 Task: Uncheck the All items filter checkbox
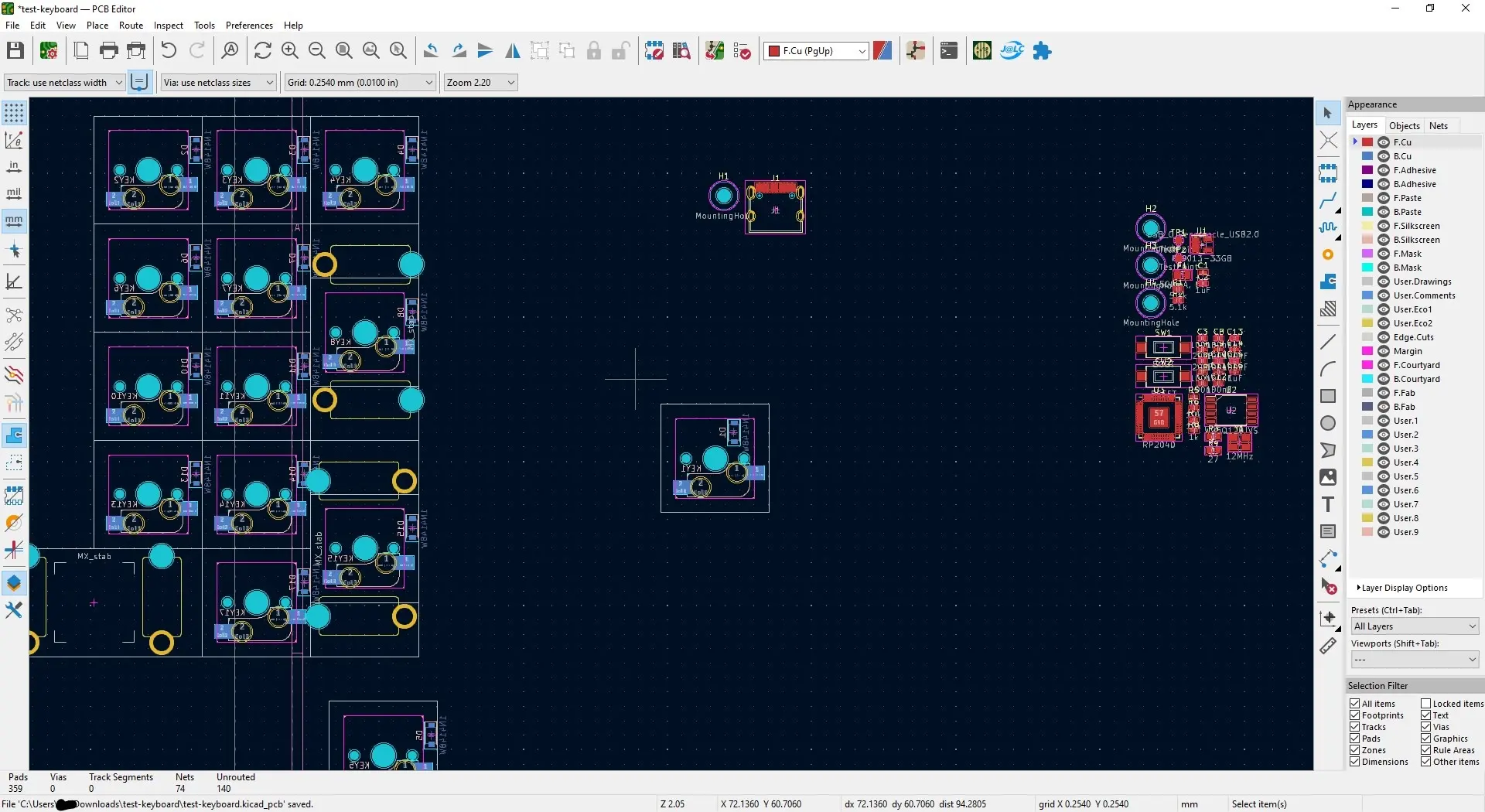[x=1355, y=704]
